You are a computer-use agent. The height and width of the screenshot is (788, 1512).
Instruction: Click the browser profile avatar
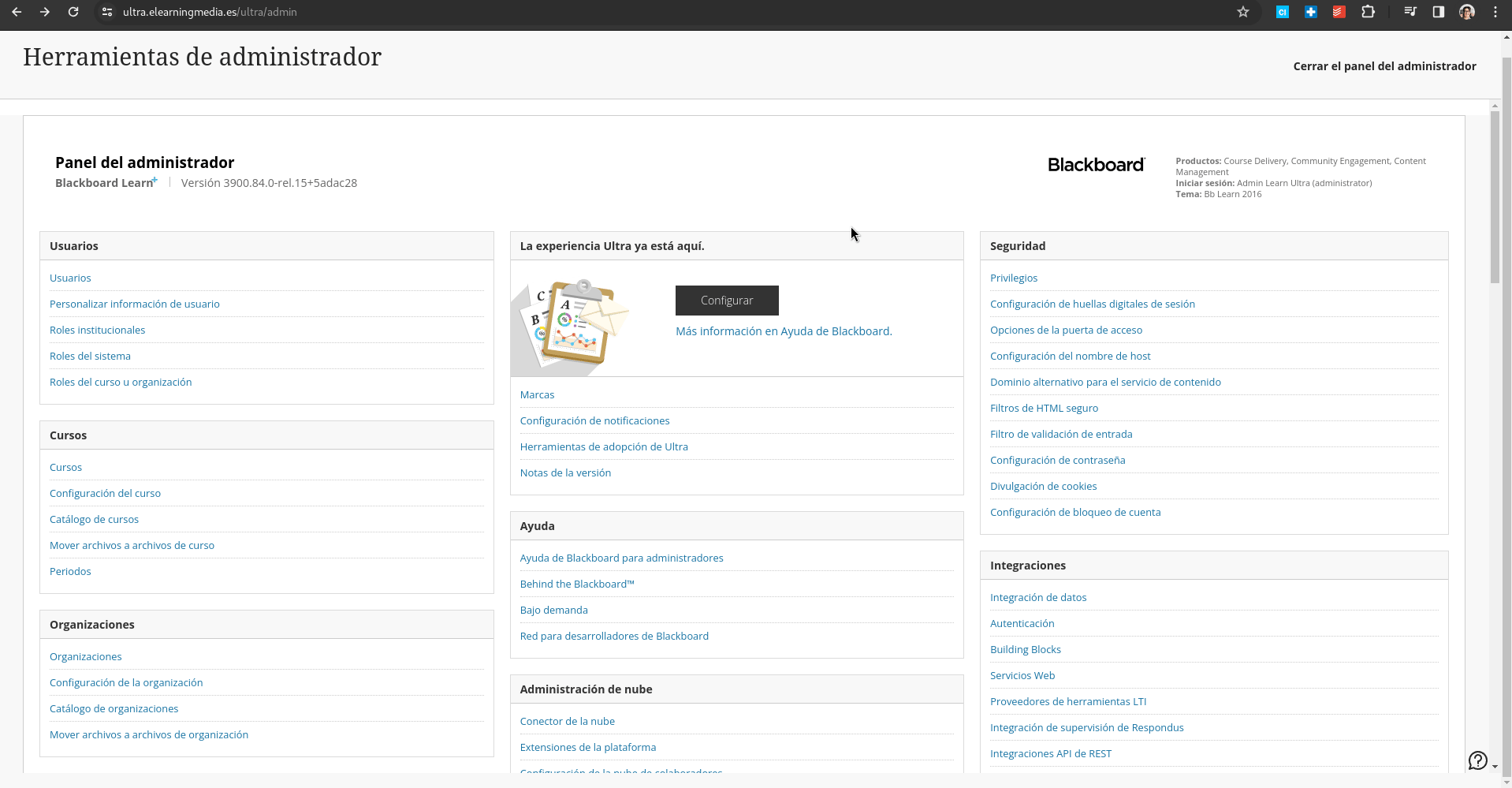(1467, 12)
